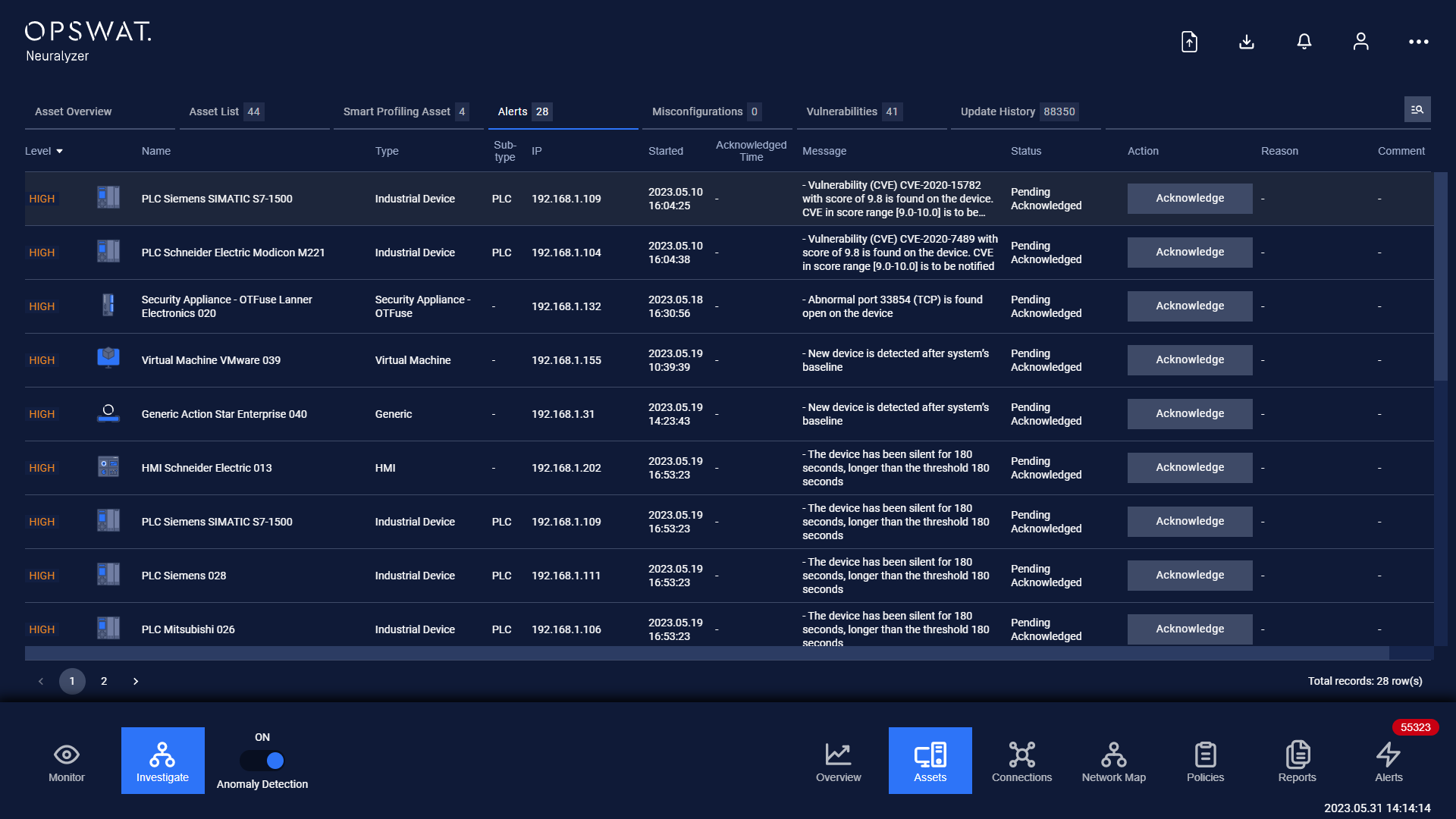Acknowledge the CVE-2020-7489 alert

[1190, 252]
